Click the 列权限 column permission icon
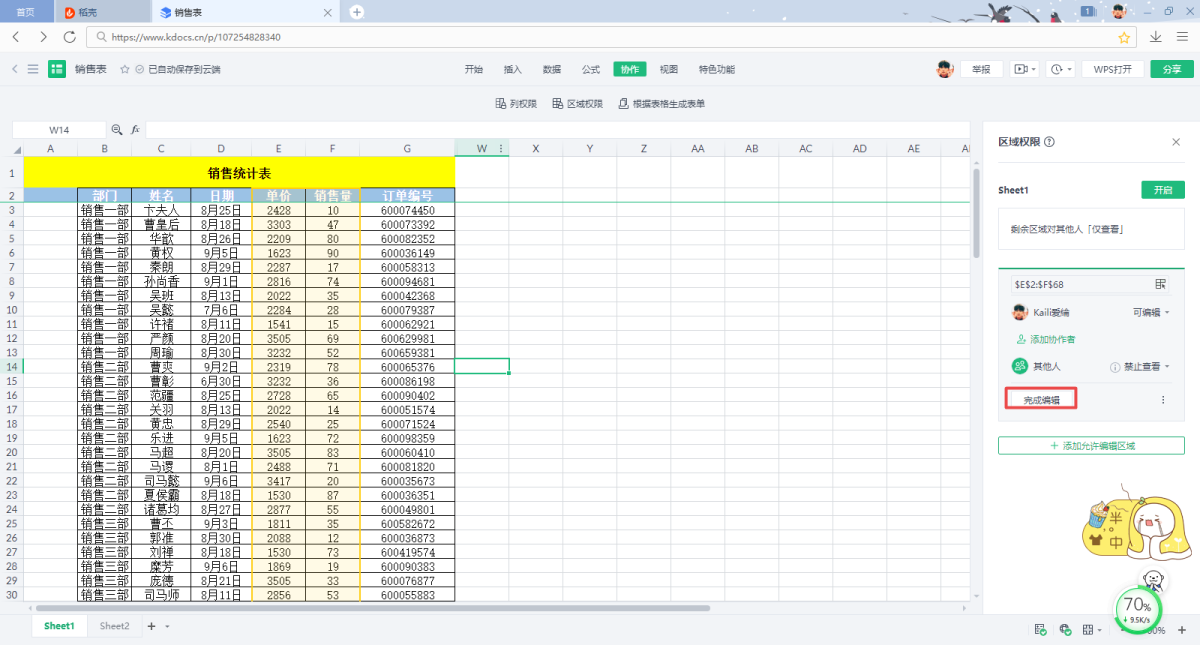 [x=516, y=104]
